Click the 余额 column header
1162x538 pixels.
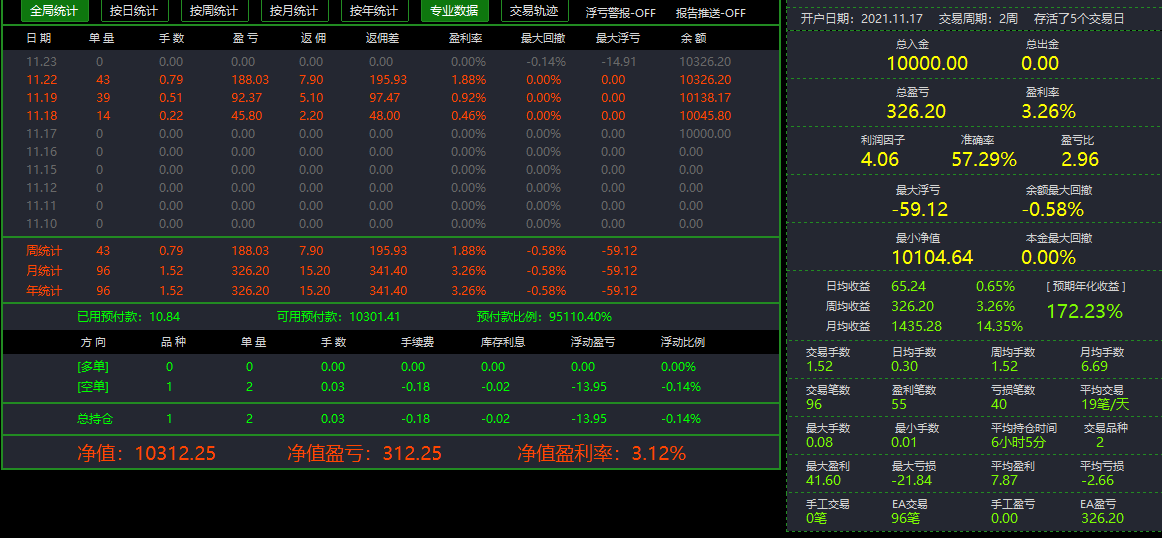click(x=692, y=39)
